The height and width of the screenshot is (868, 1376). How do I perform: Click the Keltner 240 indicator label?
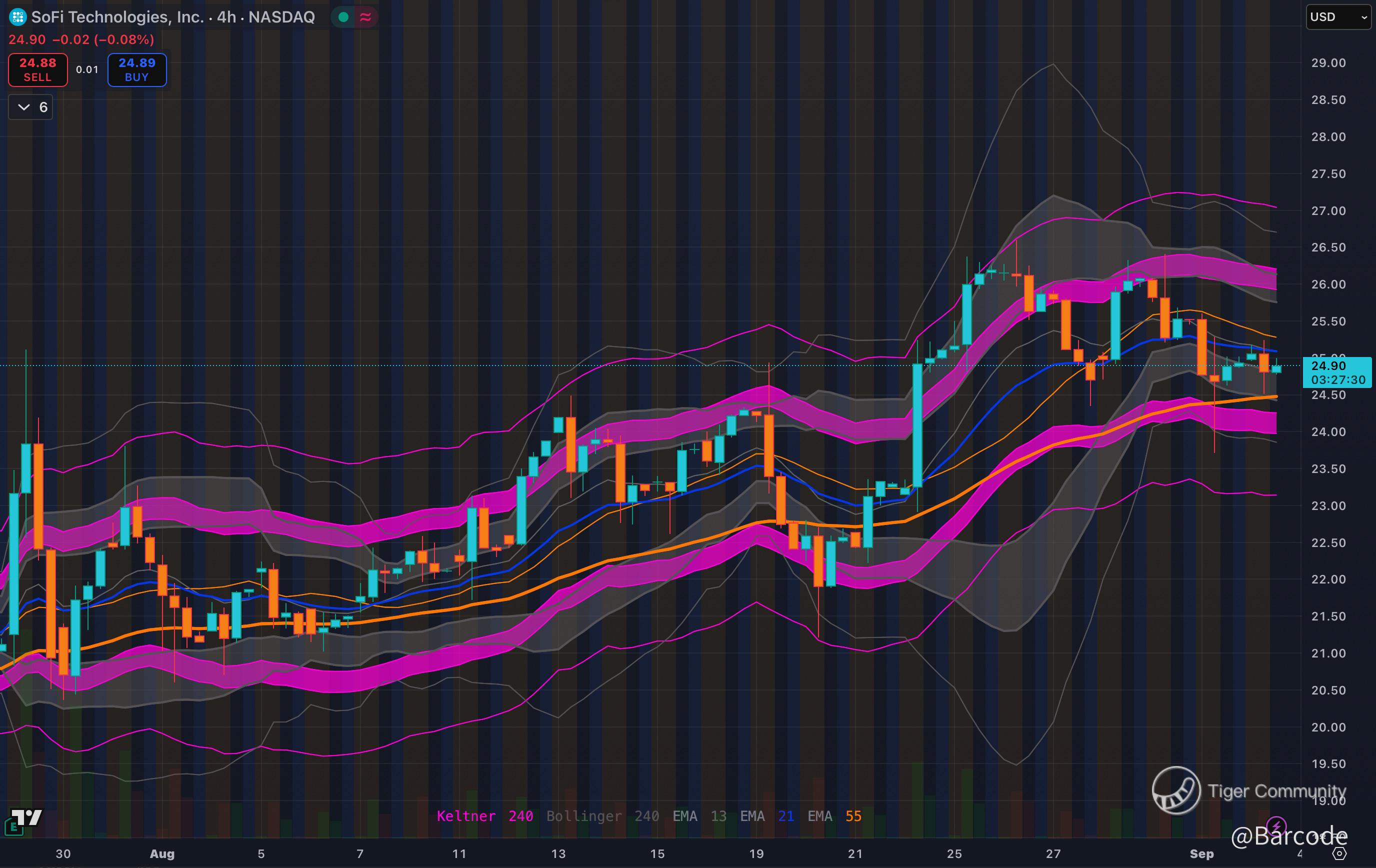[x=484, y=816]
